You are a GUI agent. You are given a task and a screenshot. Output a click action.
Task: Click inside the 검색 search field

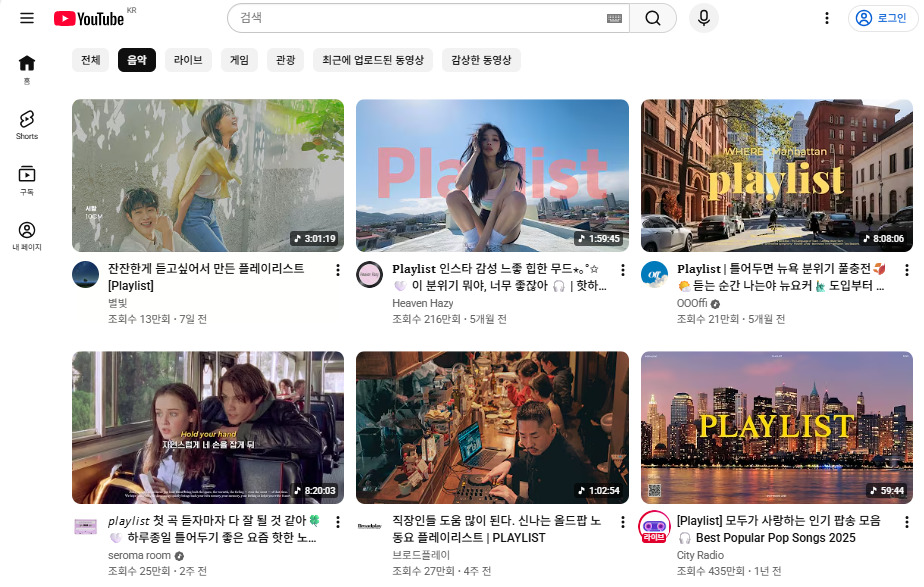420,18
